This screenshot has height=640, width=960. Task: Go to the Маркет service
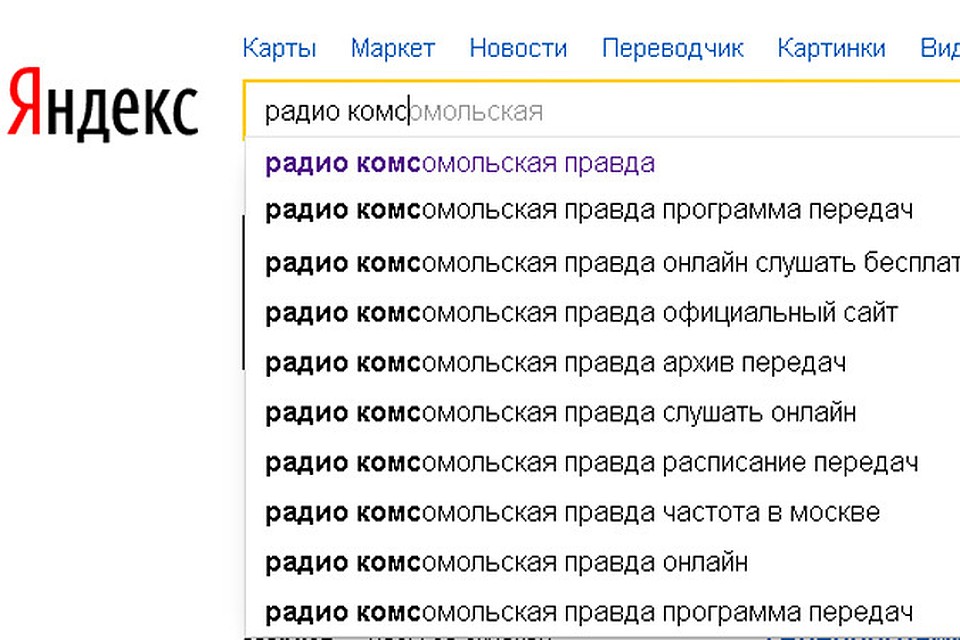coord(392,48)
